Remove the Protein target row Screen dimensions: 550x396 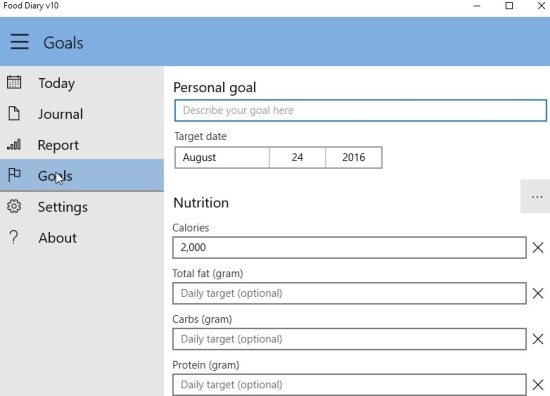538,385
